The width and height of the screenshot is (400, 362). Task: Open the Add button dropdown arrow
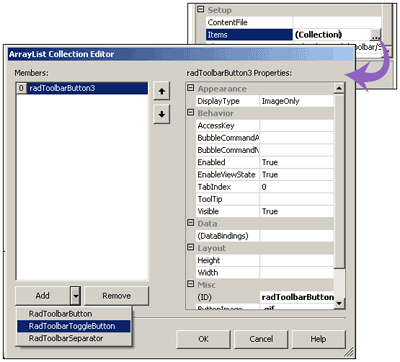click(76, 296)
